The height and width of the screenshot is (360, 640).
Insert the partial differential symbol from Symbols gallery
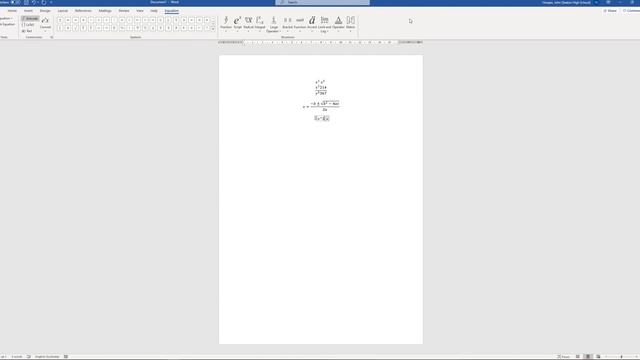click(68, 28)
